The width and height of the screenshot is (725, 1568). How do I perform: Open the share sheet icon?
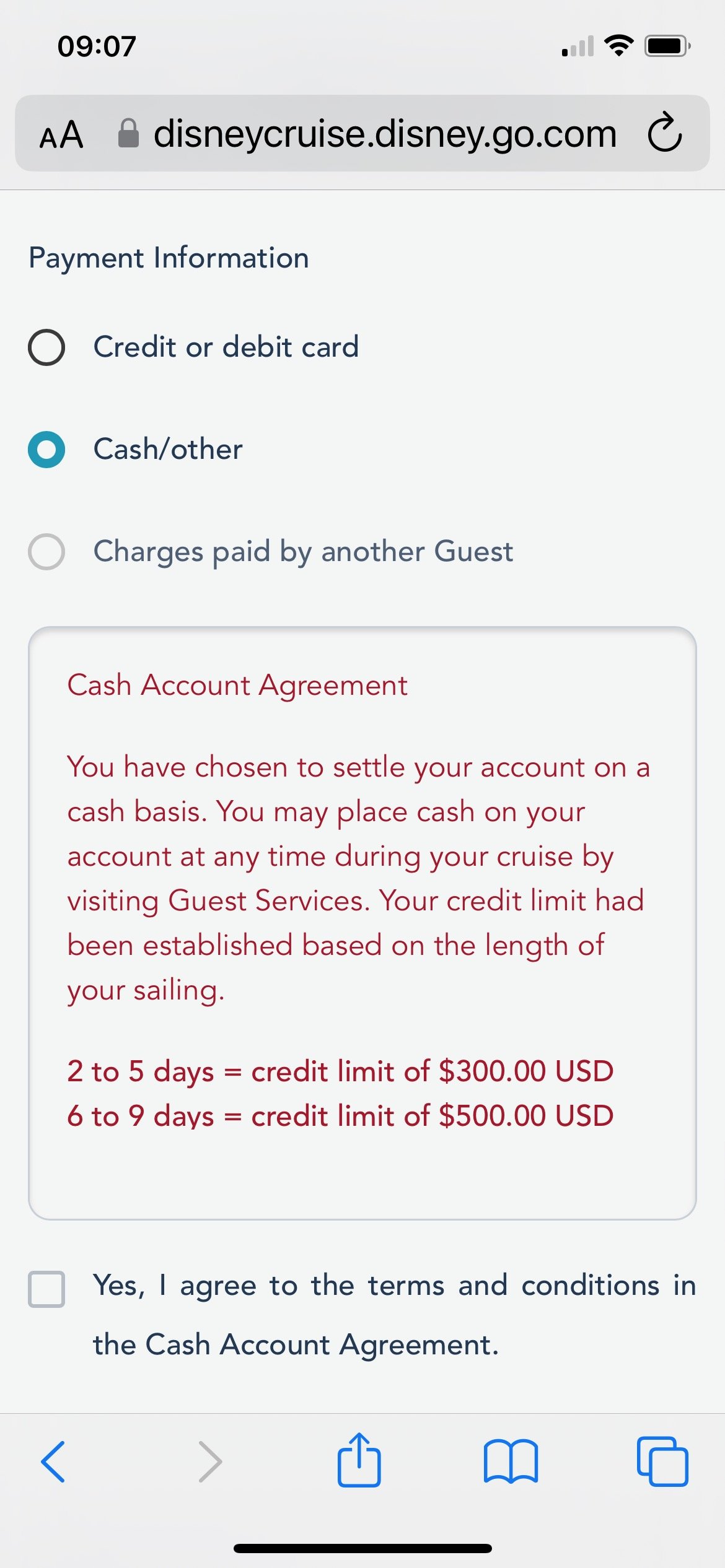pyautogui.click(x=359, y=1459)
